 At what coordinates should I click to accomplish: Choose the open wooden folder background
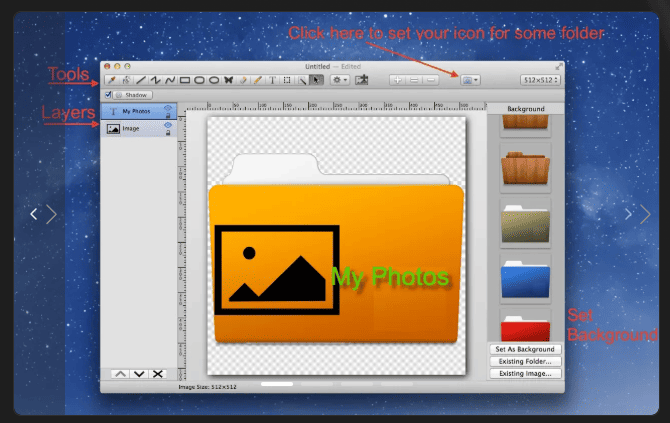tap(525, 167)
